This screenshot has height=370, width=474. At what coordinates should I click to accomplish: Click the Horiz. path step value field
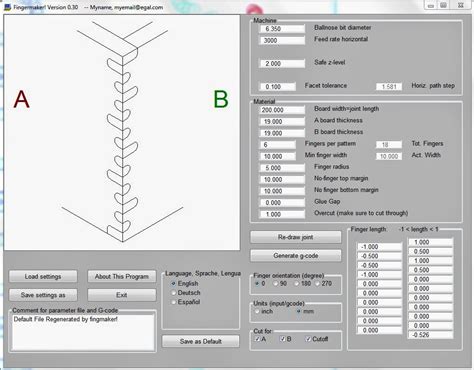389,87
